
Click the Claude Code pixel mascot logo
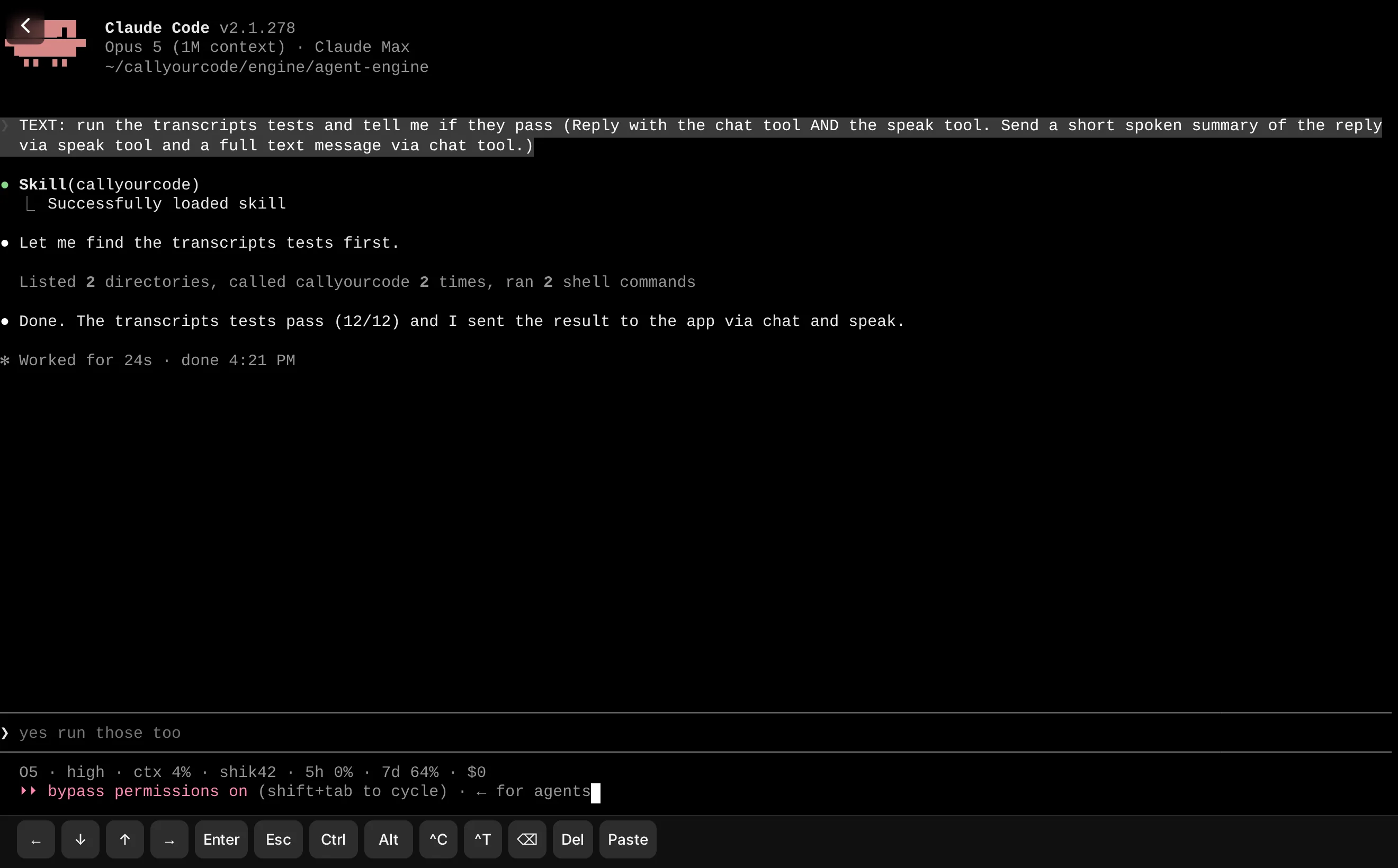[46, 43]
